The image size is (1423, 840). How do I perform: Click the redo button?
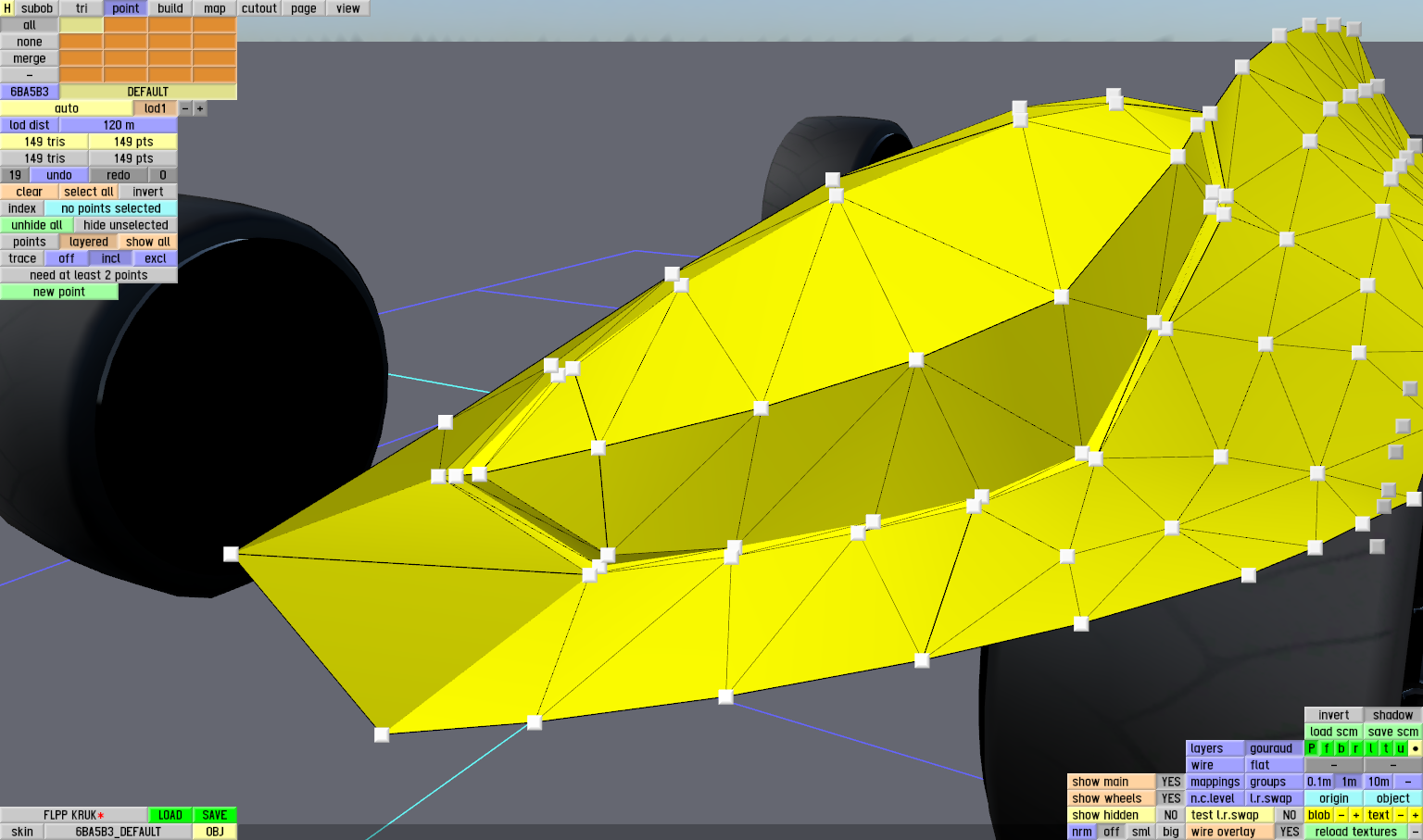click(119, 175)
